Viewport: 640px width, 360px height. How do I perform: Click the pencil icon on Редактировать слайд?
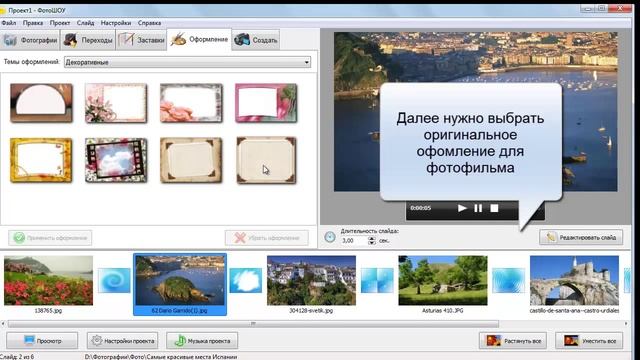551,237
